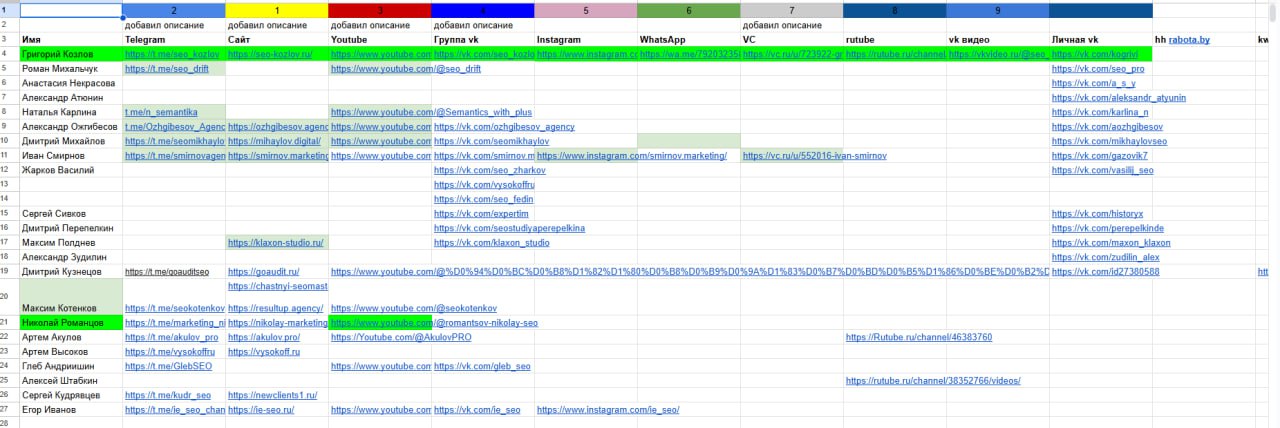Select row header number 28
Image resolution: width=1280 pixels, height=428 pixels.
[x=5, y=424]
